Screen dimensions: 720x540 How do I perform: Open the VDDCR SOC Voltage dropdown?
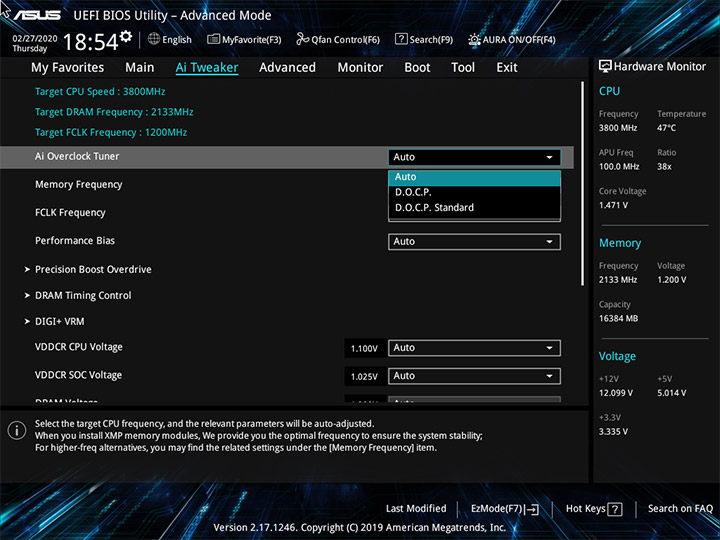(x=474, y=376)
